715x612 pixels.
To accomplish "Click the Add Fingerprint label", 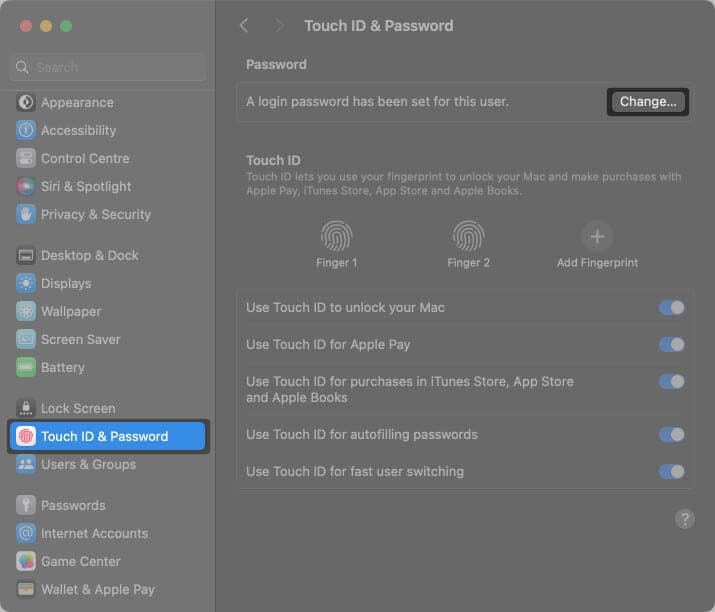I will 597,263.
